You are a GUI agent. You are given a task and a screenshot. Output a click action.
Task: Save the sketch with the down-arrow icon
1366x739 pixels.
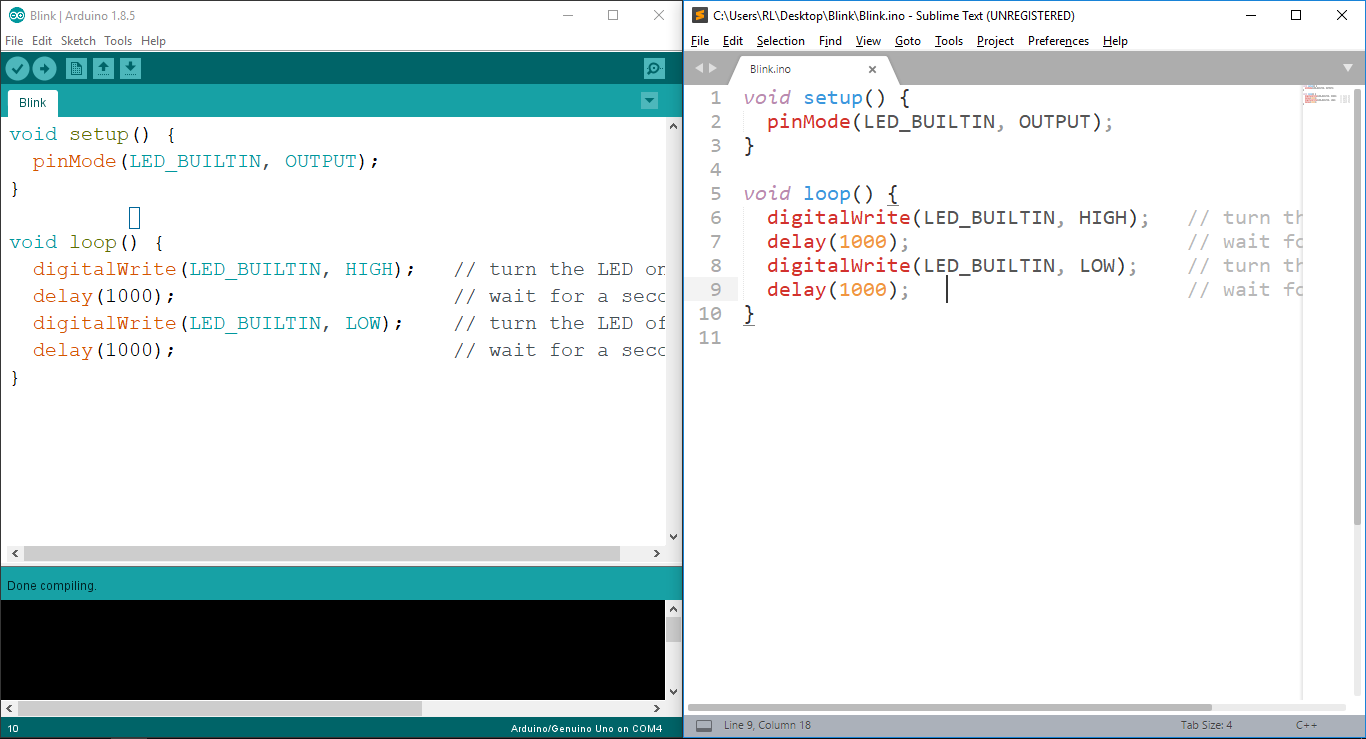pyautogui.click(x=131, y=68)
